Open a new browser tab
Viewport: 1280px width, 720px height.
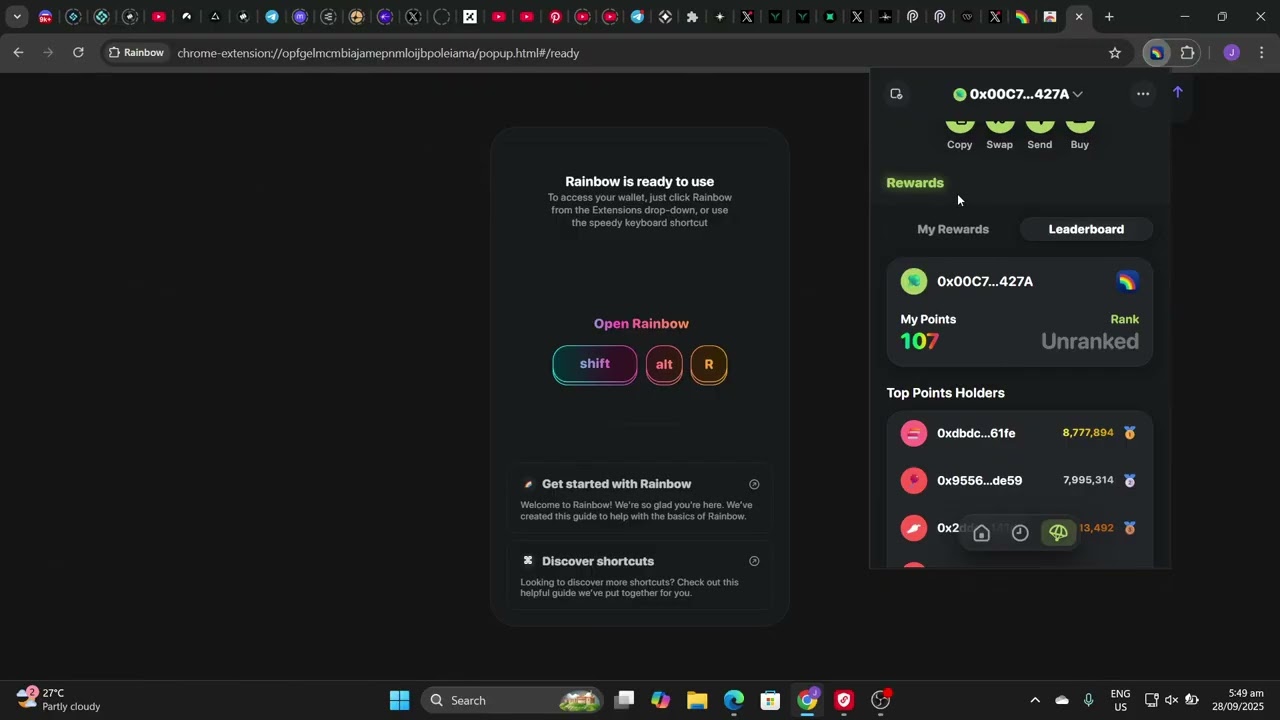click(x=1109, y=17)
